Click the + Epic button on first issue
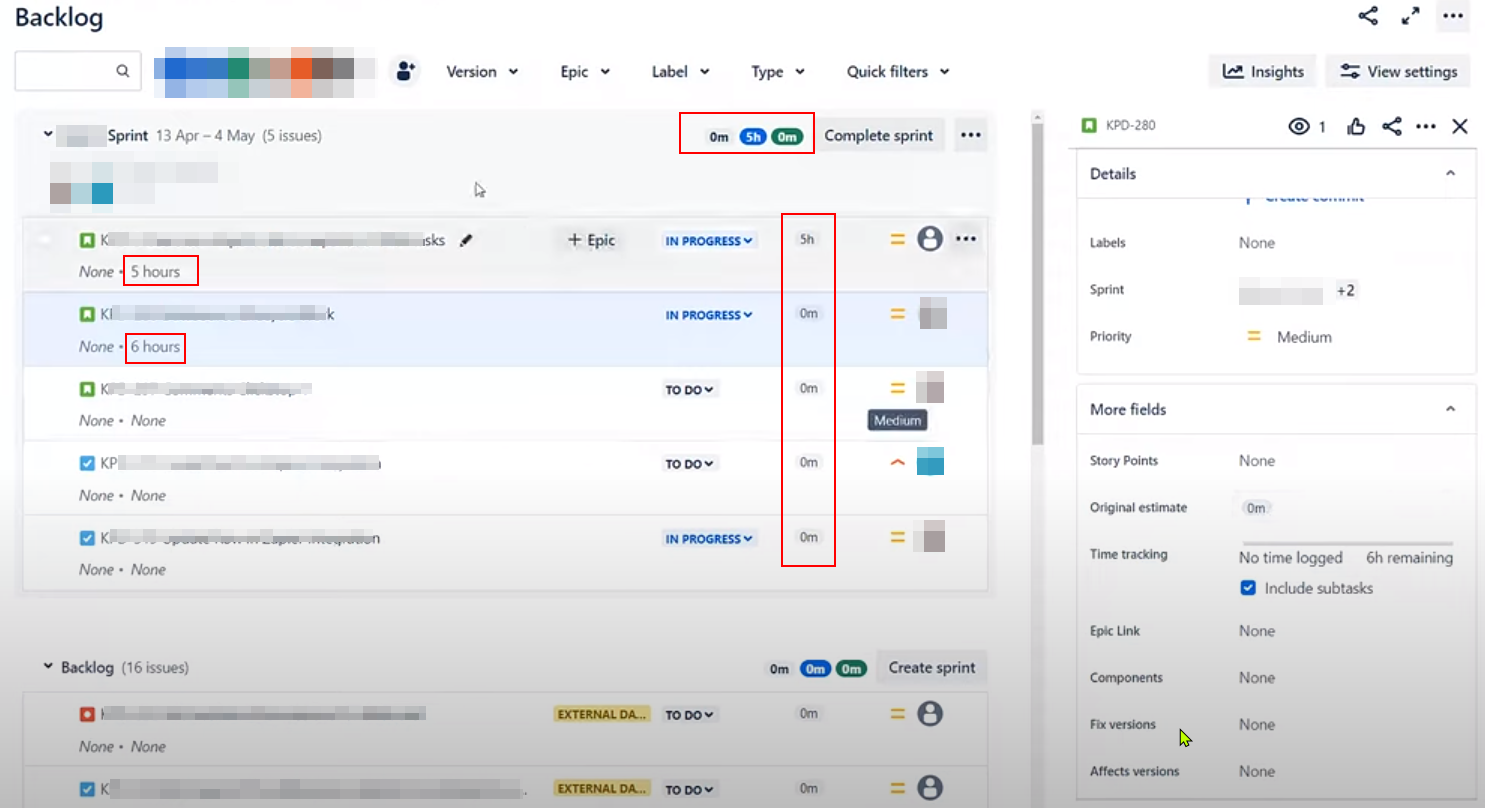1485x808 pixels. pyautogui.click(x=591, y=240)
